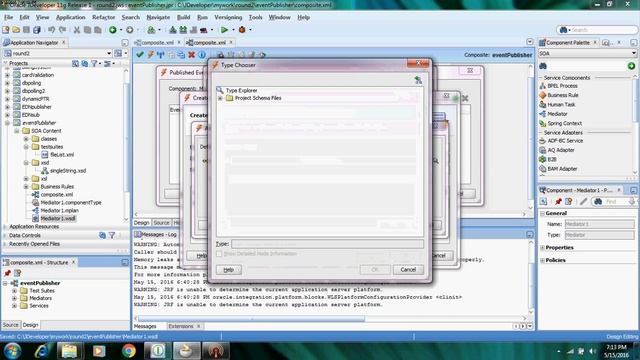Expand Policies section in Property Inspector
Viewport: 640px width, 360px height.
coord(542,260)
